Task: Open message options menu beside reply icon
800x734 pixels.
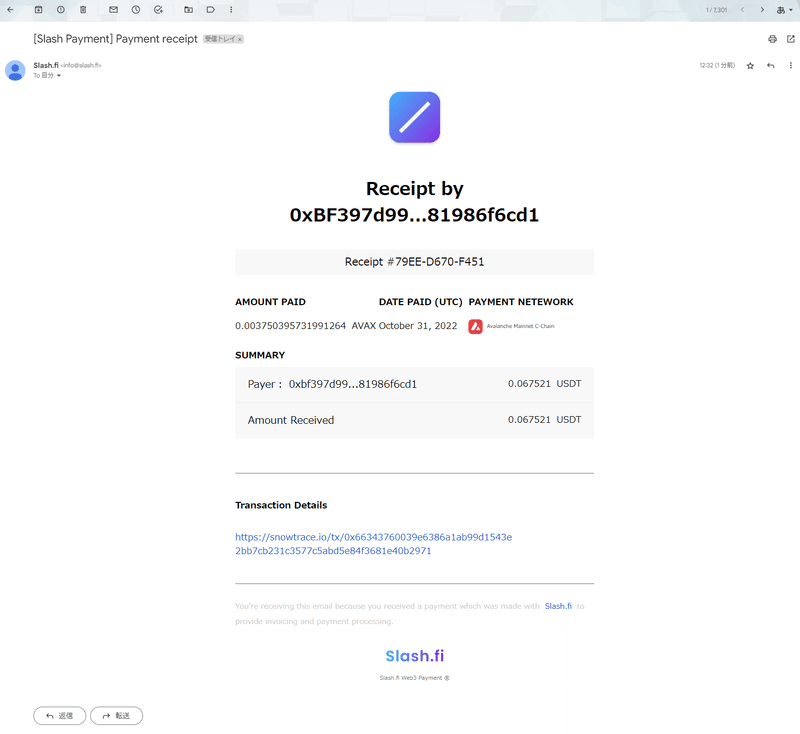Action: (x=791, y=65)
